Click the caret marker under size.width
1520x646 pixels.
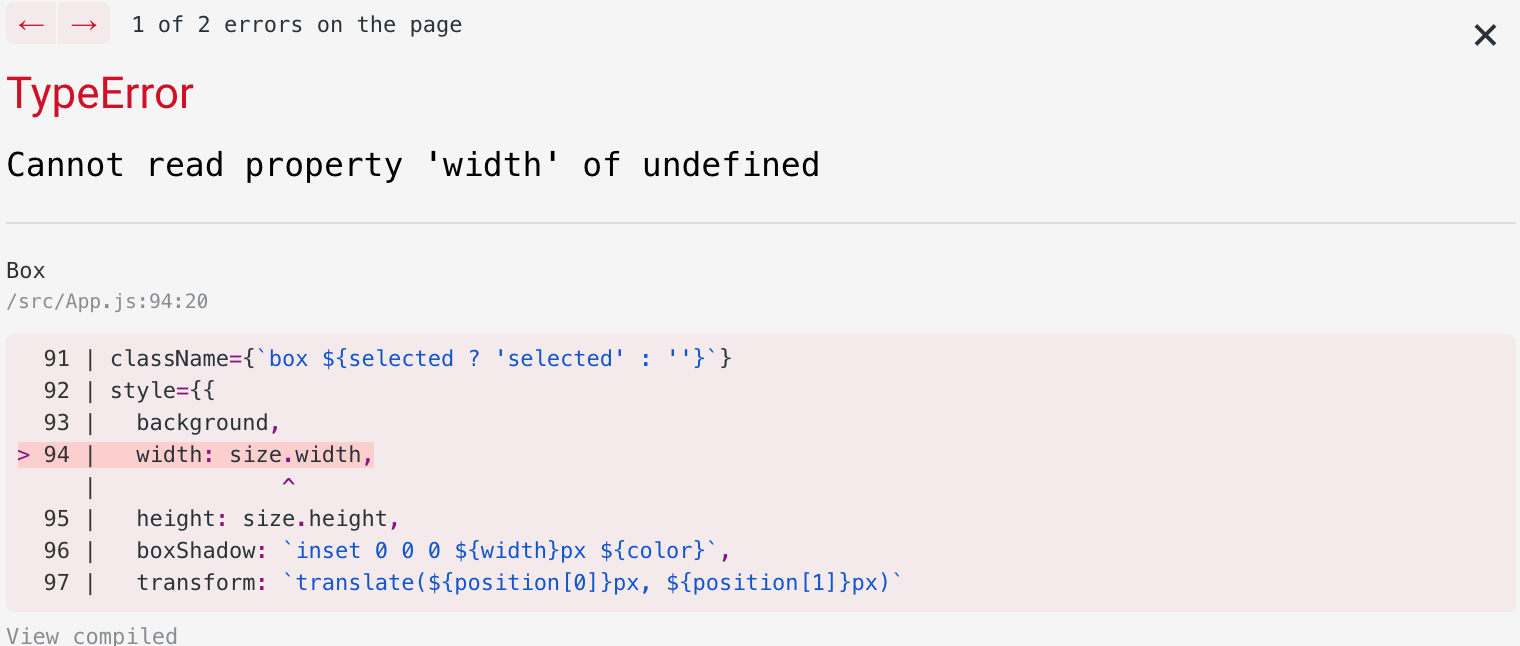(x=288, y=484)
